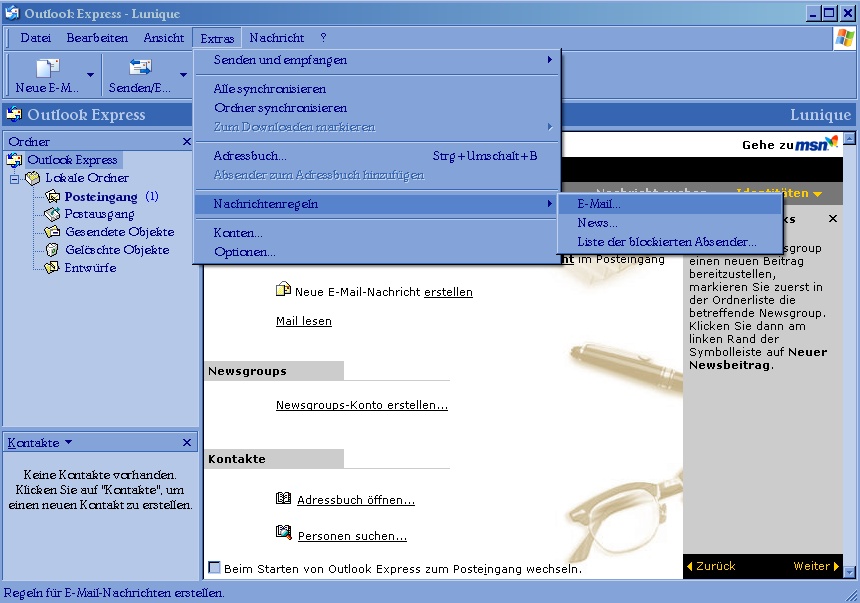Viewport: 860px width, 603px height.
Task: Click the status bar text 'Regeln für E-Mail-Nachrichten erstellen.'
Action: coord(114,593)
